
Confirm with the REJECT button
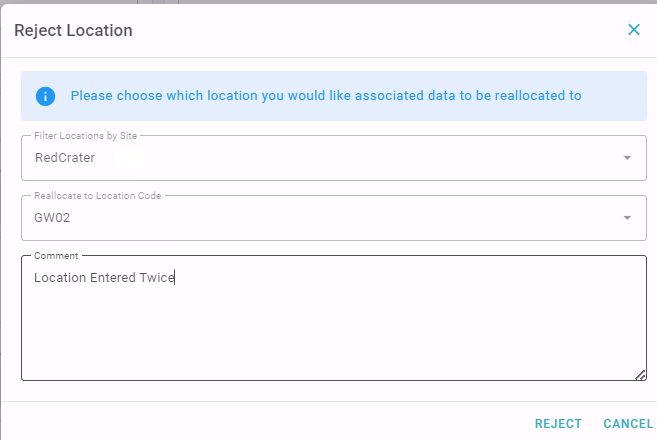[x=558, y=424]
